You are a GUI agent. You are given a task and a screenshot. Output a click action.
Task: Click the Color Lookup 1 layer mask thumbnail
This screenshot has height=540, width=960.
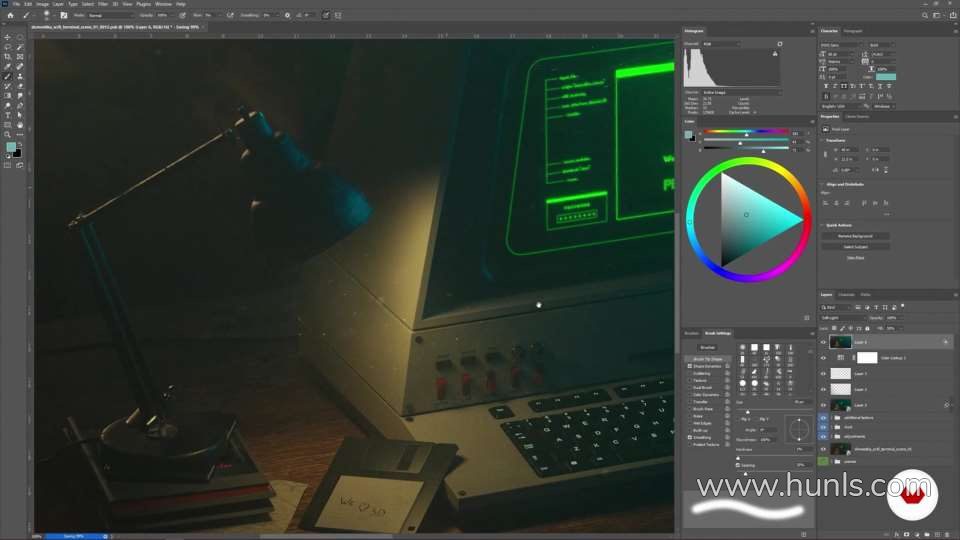pos(866,358)
